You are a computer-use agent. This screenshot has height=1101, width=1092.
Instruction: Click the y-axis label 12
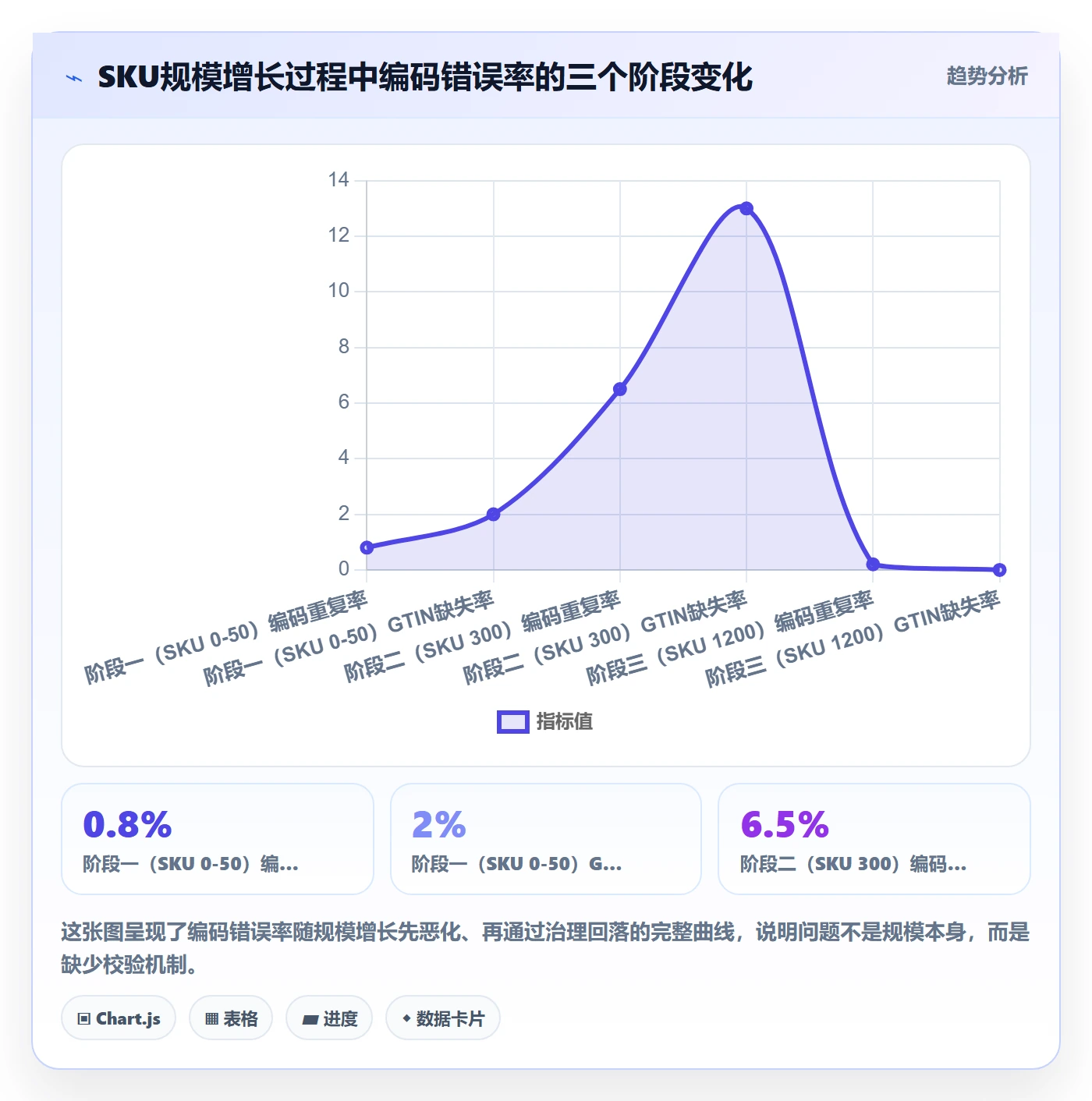coord(339,235)
